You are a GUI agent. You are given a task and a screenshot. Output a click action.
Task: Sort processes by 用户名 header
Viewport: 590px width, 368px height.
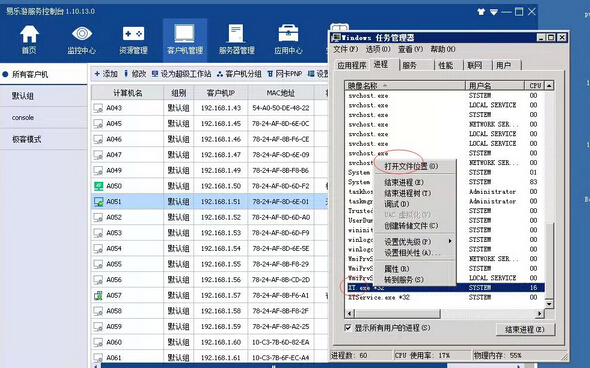coord(495,86)
